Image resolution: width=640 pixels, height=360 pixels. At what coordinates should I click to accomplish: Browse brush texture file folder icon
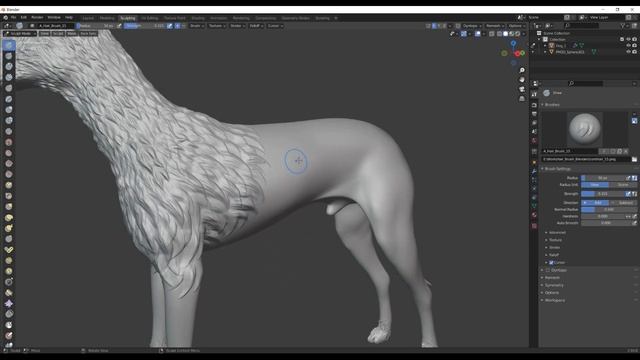coord(634,159)
